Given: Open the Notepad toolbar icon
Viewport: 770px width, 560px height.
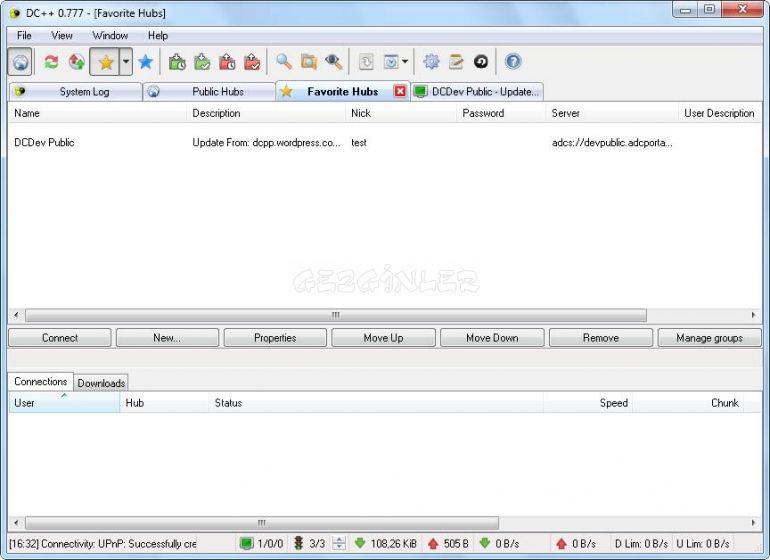Looking at the screenshot, I should (456, 62).
